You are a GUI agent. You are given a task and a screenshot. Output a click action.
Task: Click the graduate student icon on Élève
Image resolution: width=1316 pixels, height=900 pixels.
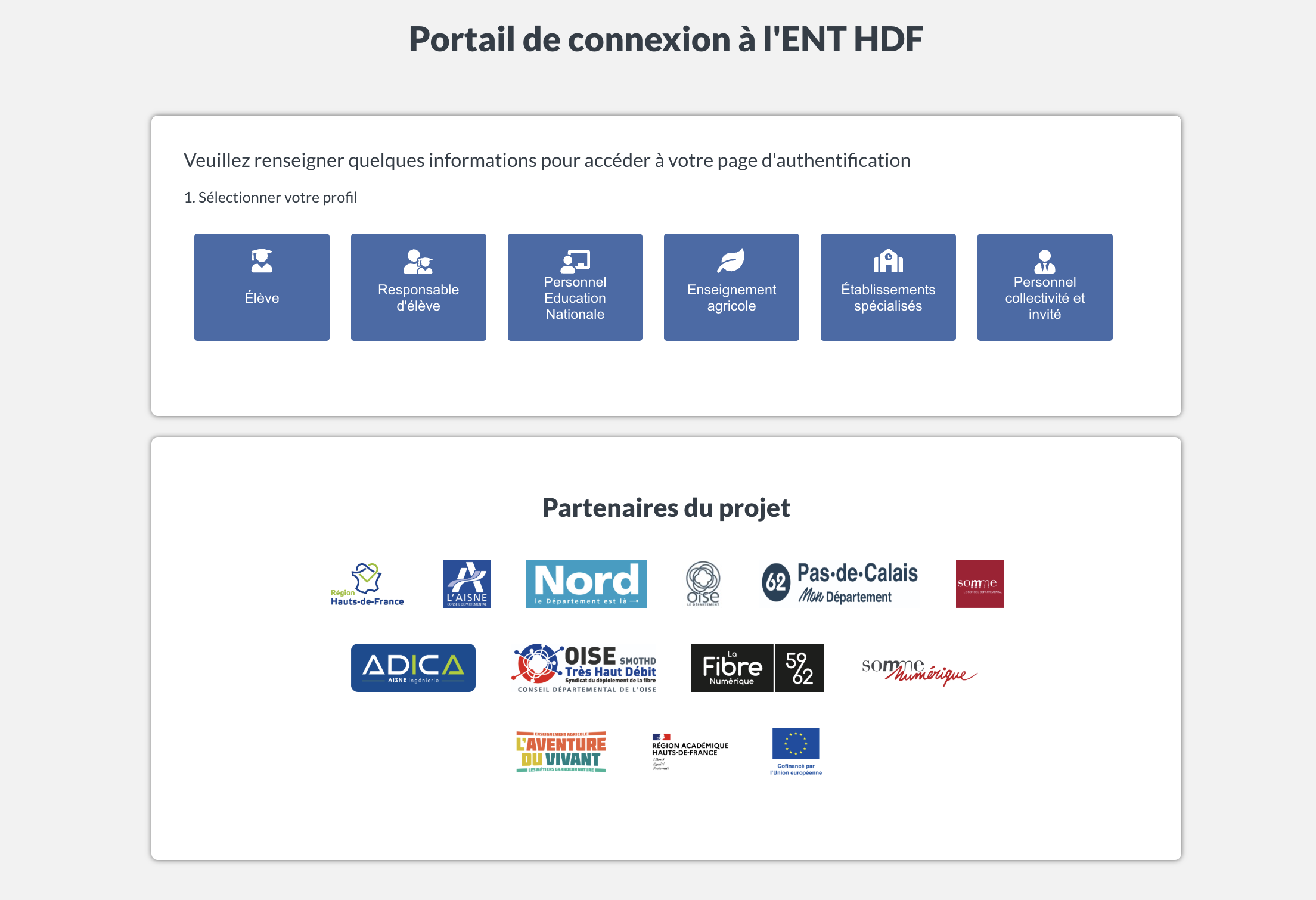point(262,260)
